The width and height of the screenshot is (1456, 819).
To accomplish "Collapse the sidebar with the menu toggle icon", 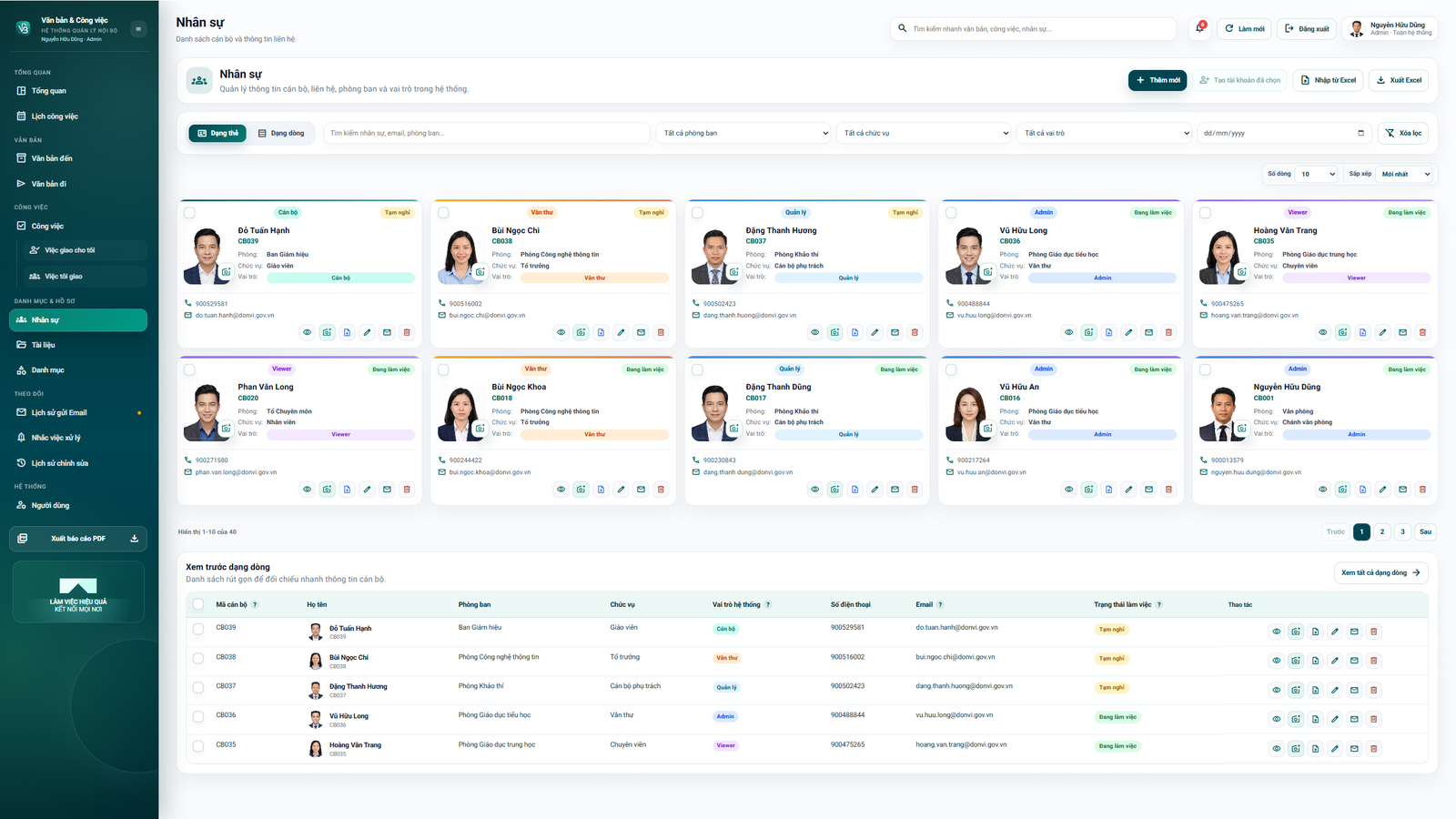I will pyautogui.click(x=138, y=29).
